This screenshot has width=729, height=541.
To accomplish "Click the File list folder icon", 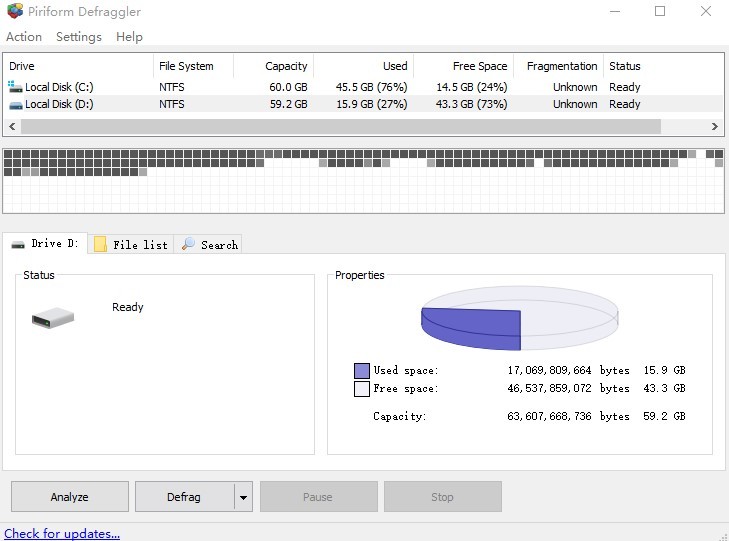I will 101,244.
